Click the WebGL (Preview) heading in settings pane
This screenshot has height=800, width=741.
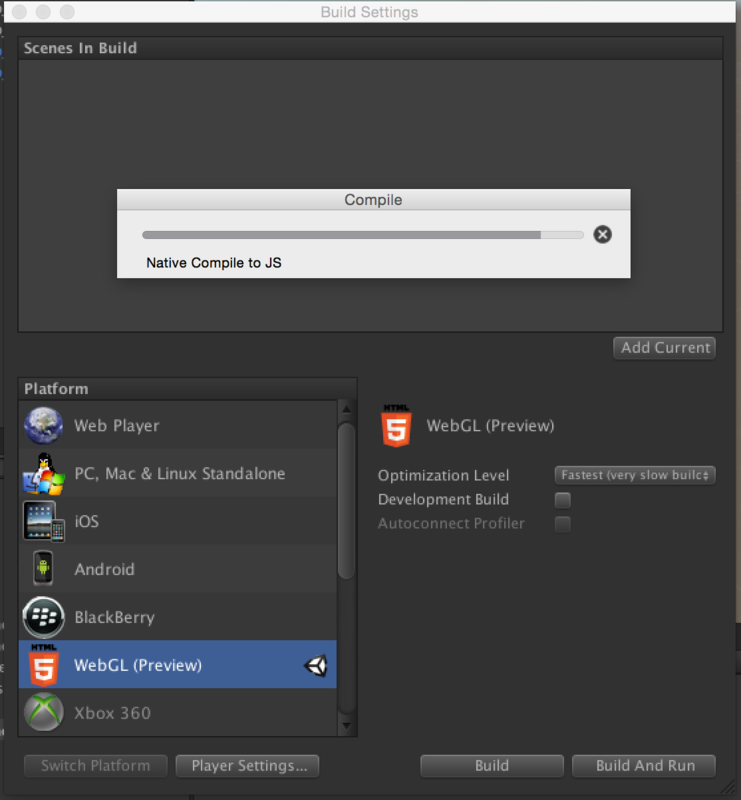(x=490, y=426)
